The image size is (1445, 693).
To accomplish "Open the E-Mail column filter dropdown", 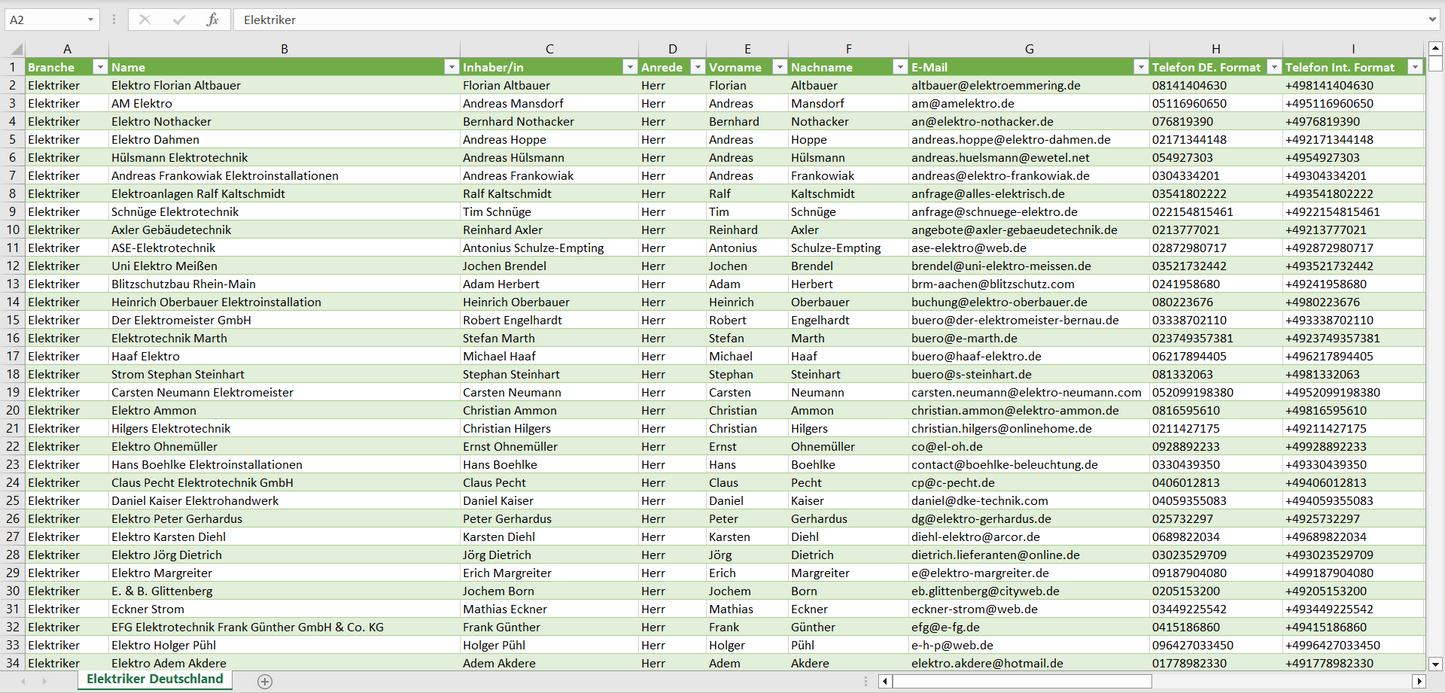I will click(x=1140, y=67).
